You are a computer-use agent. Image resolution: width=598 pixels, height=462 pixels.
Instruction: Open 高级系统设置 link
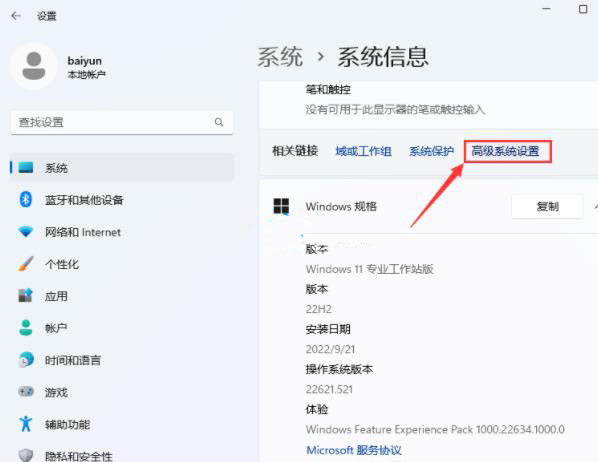(x=505, y=151)
